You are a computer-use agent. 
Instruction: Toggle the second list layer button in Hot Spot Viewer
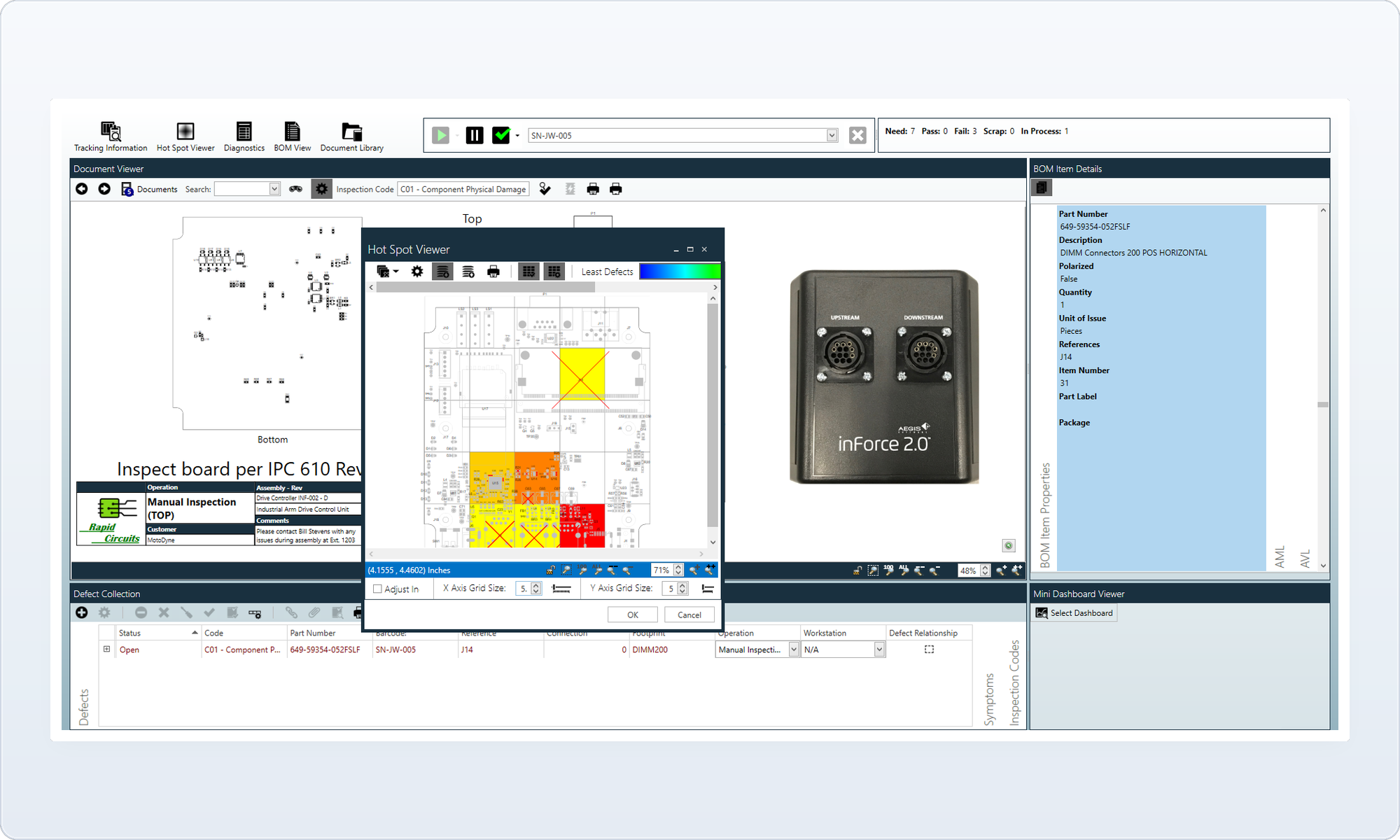point(468,272)
